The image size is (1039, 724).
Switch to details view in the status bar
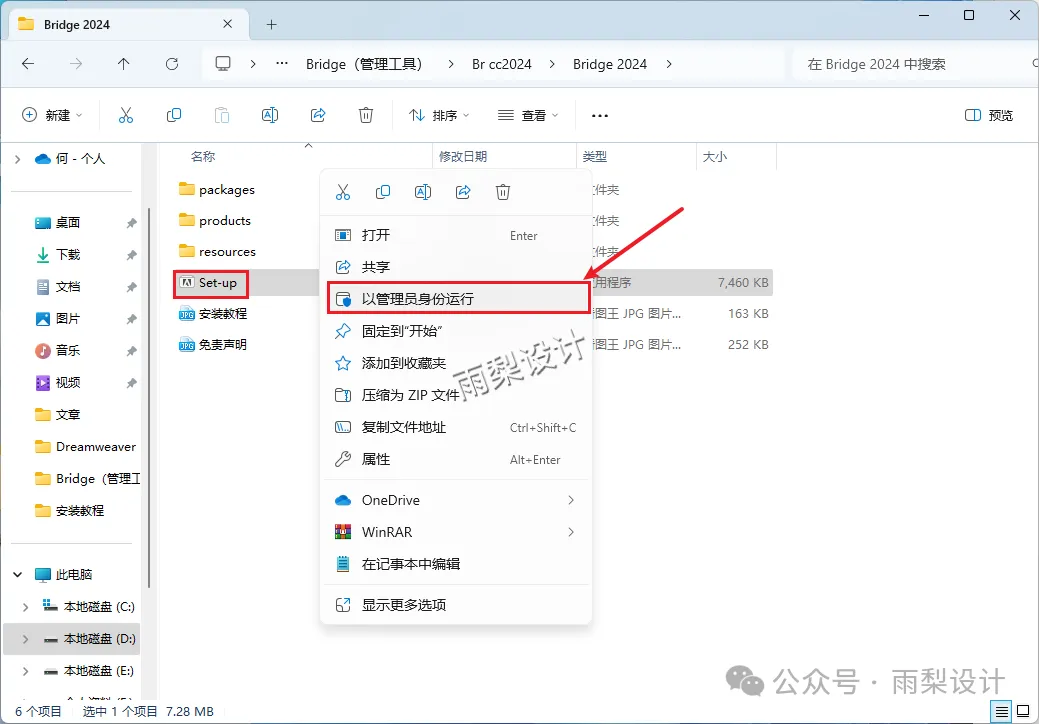coord(1002,712)
